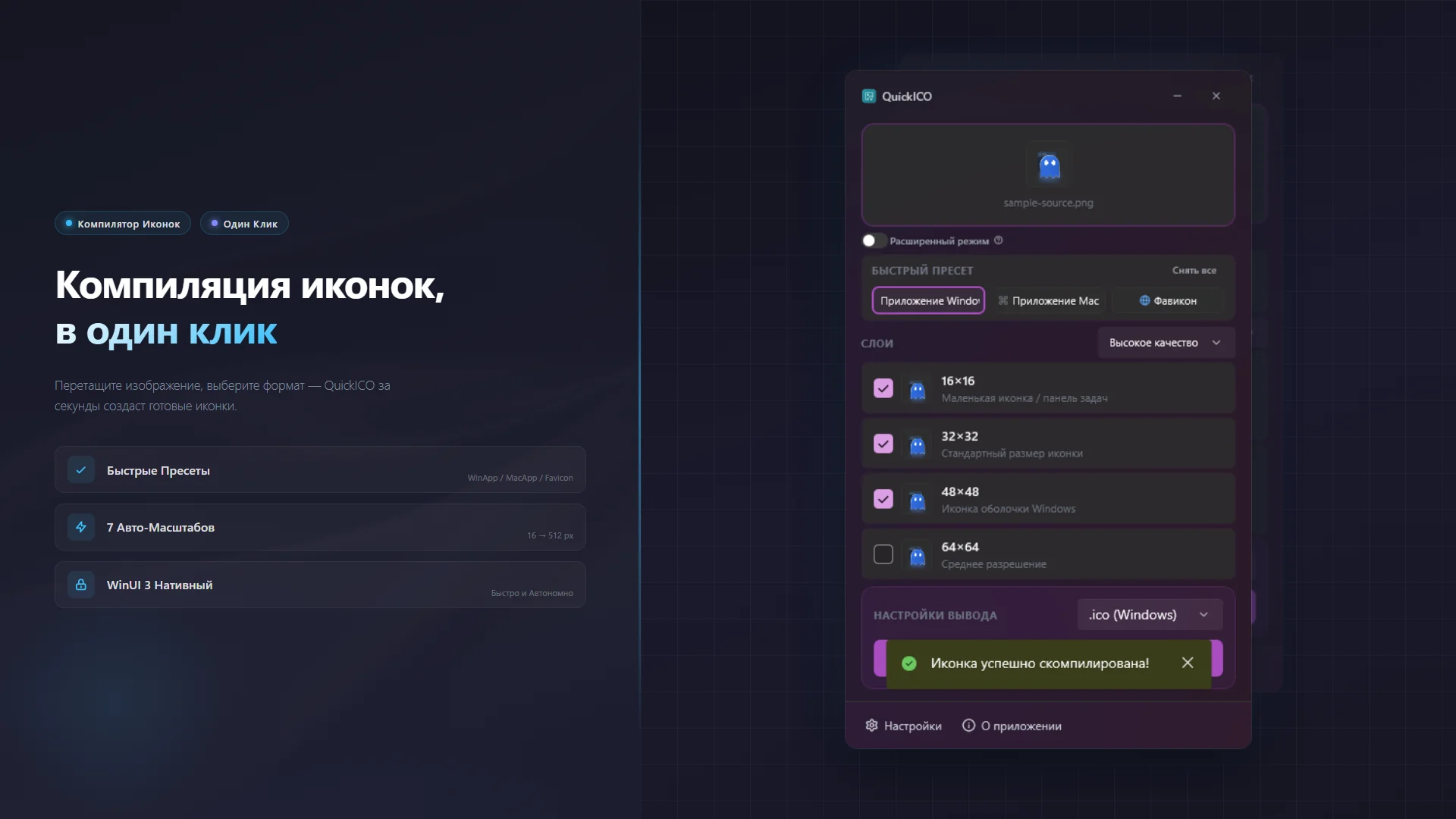Uncheck the 32×32 layer checkbox
Viewport: 1456px width, 819px height.
883,444
